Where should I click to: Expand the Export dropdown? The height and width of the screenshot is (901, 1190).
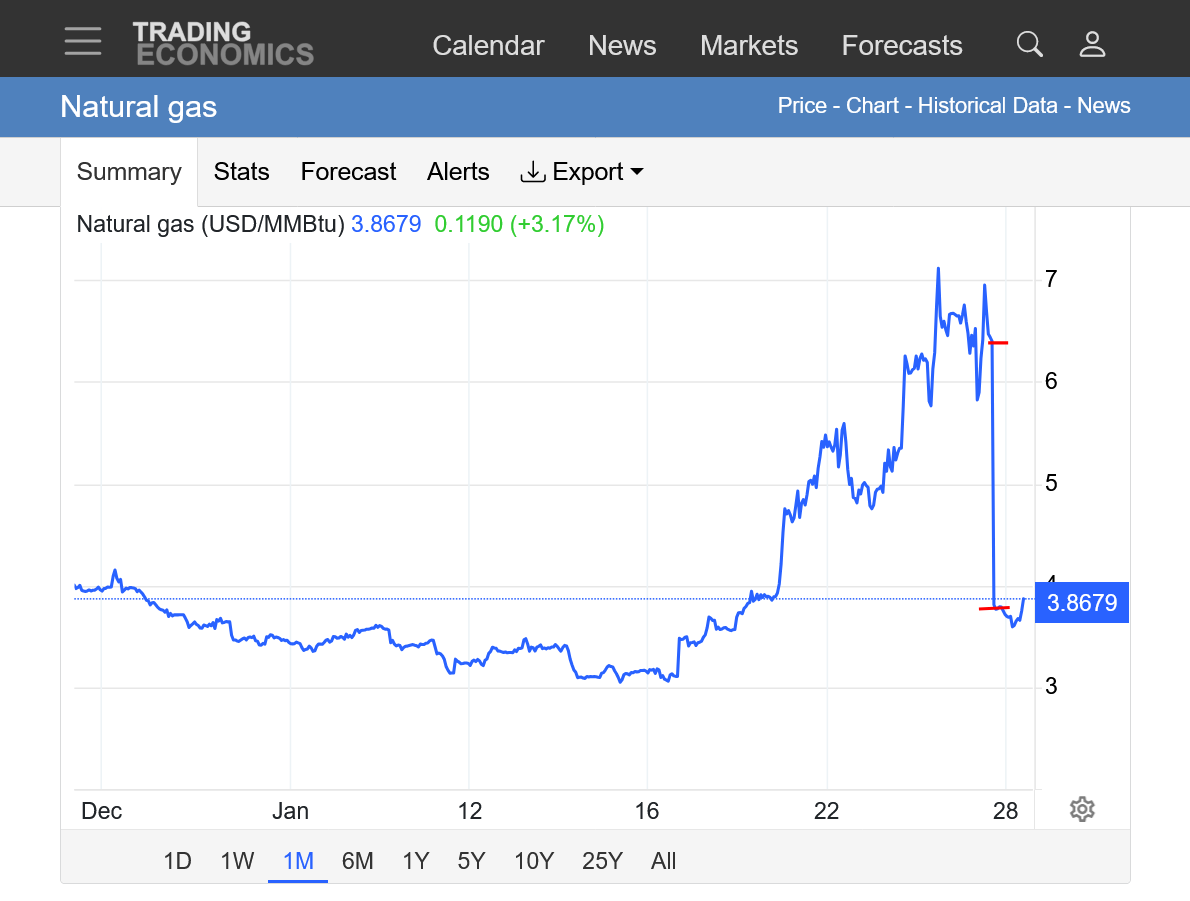[x=581, y=172]
